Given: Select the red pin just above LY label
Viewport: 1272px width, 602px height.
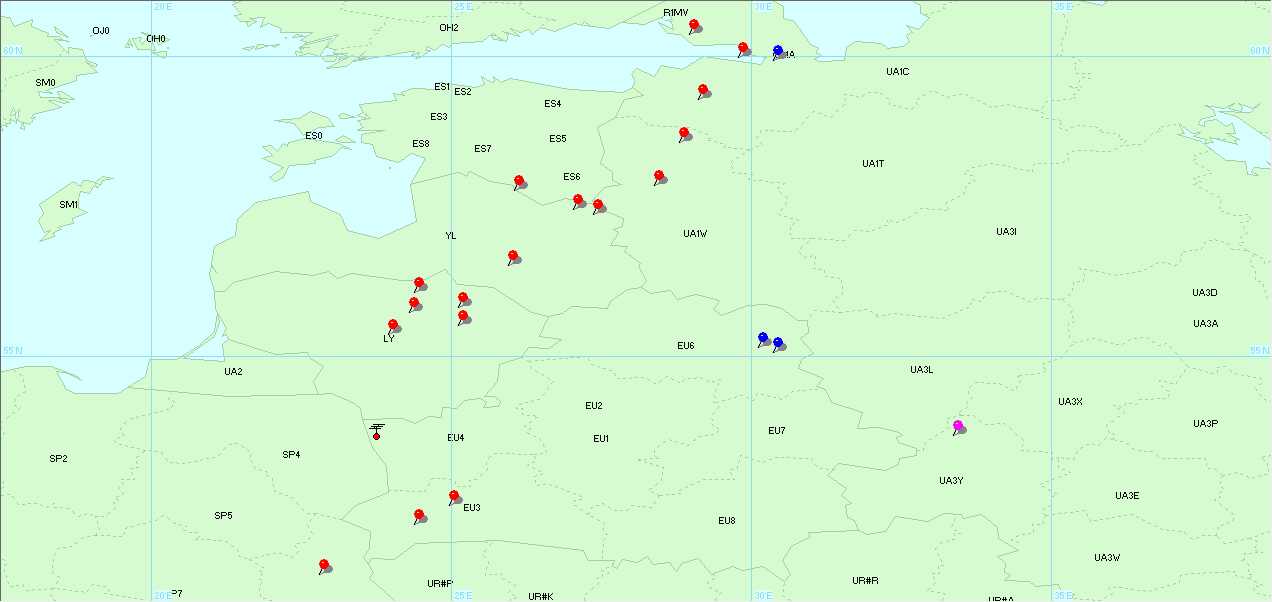Looking at the screenshot, I should pos(393,325).
